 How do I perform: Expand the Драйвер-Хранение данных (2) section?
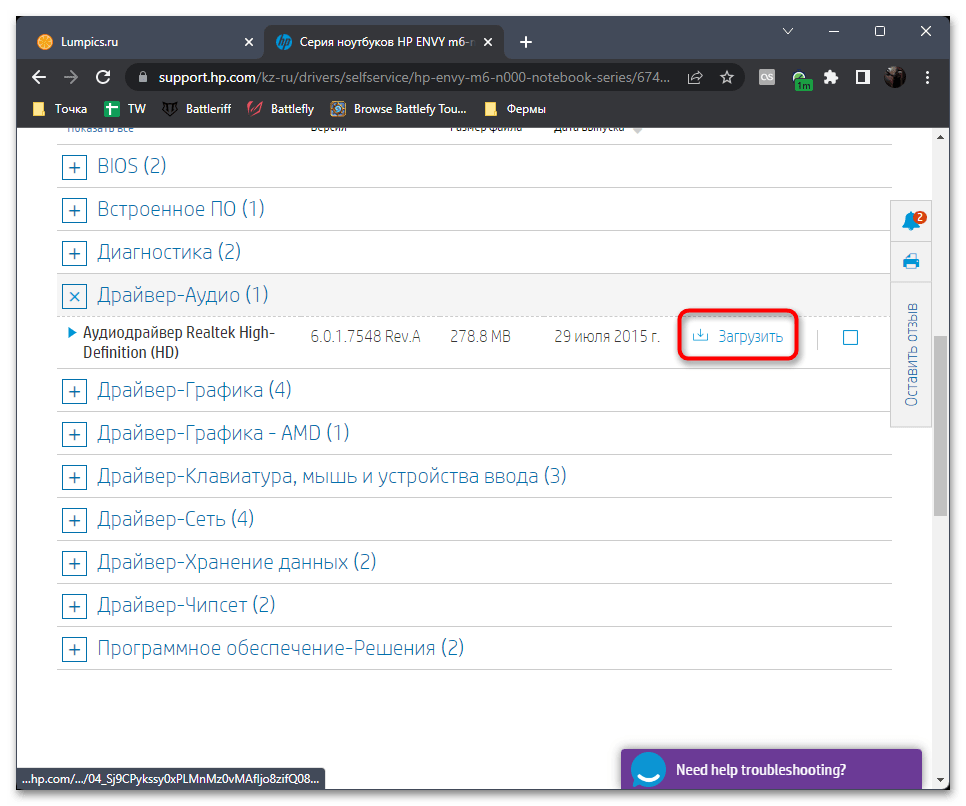click(74, 563)
